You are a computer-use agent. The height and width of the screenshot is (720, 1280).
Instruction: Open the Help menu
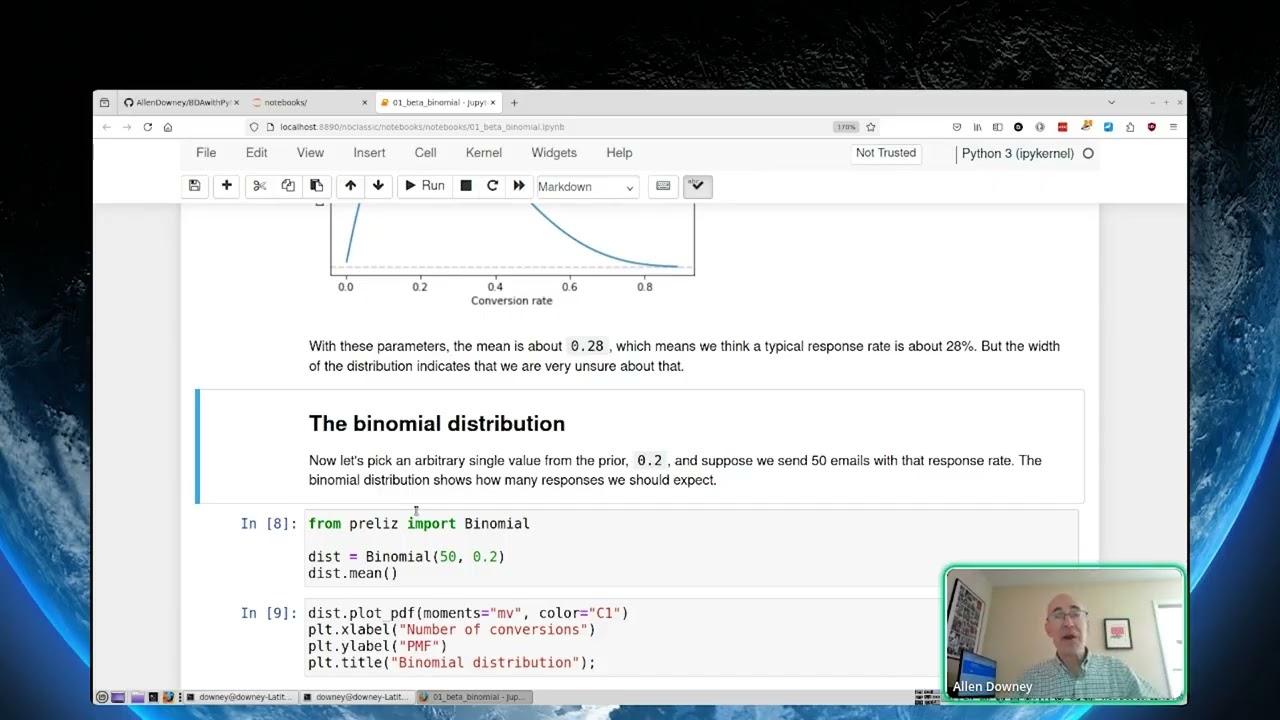point(619,153)
